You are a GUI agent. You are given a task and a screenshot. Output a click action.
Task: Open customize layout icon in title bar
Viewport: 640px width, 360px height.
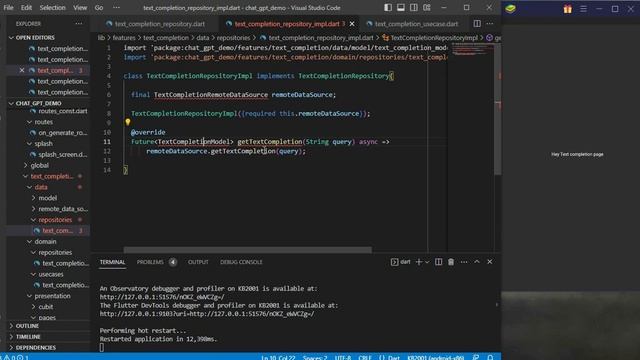pos(427,8)
